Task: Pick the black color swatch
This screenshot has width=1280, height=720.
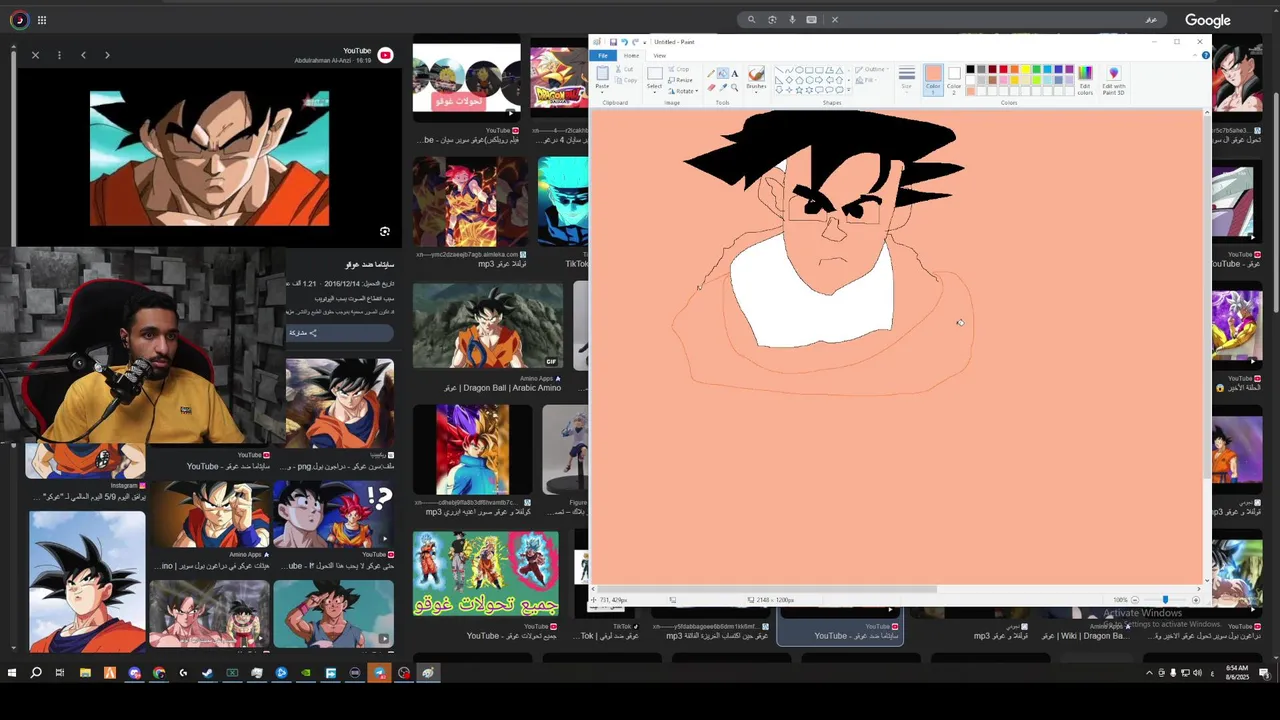Action: (970, 69)
